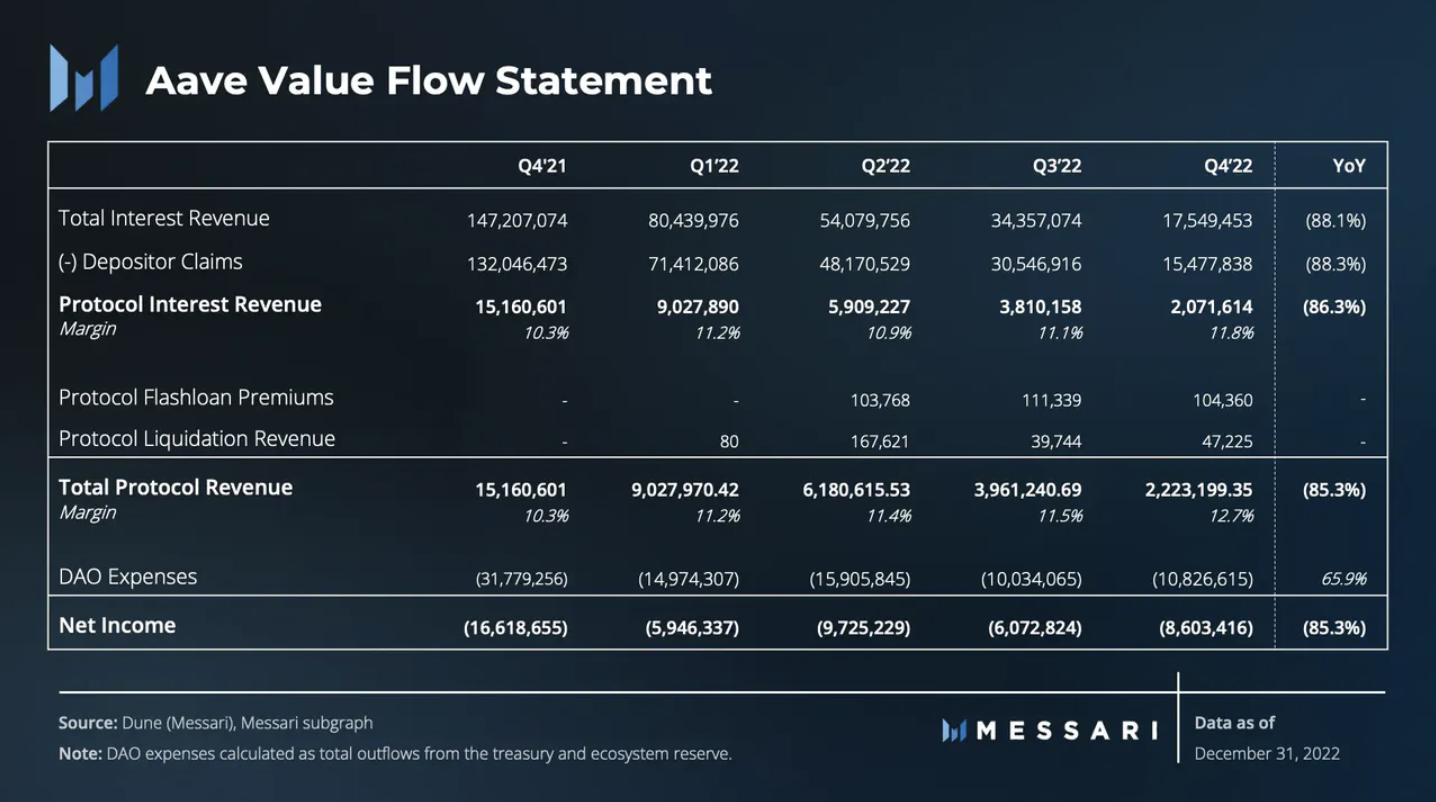Select the Protocol Interest Revenue label

(x=190, y=304)
